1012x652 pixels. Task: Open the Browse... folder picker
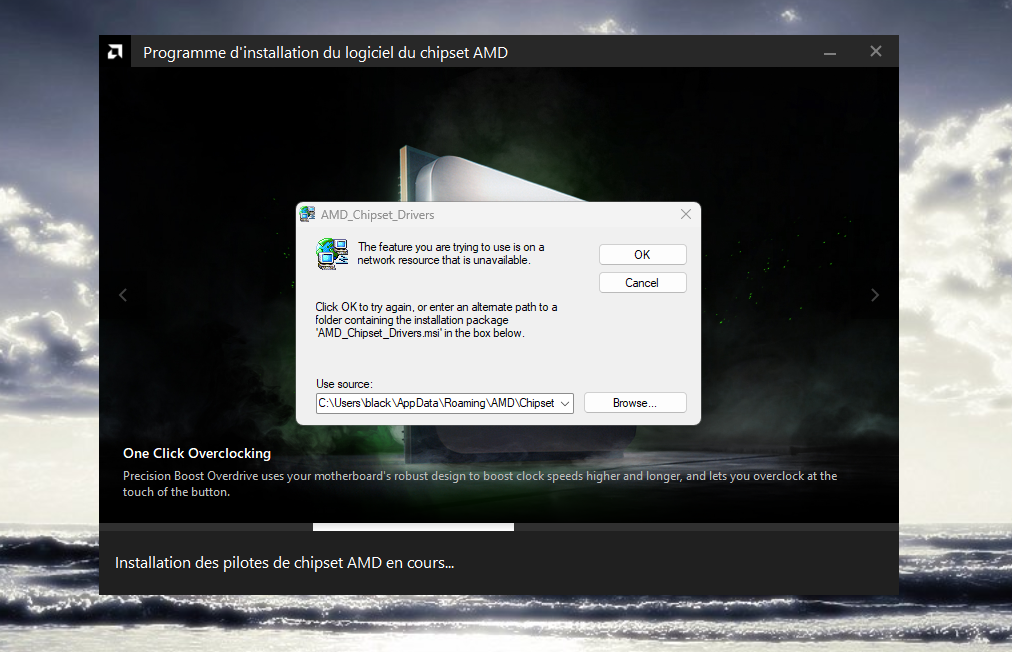[x=635, y=403]
